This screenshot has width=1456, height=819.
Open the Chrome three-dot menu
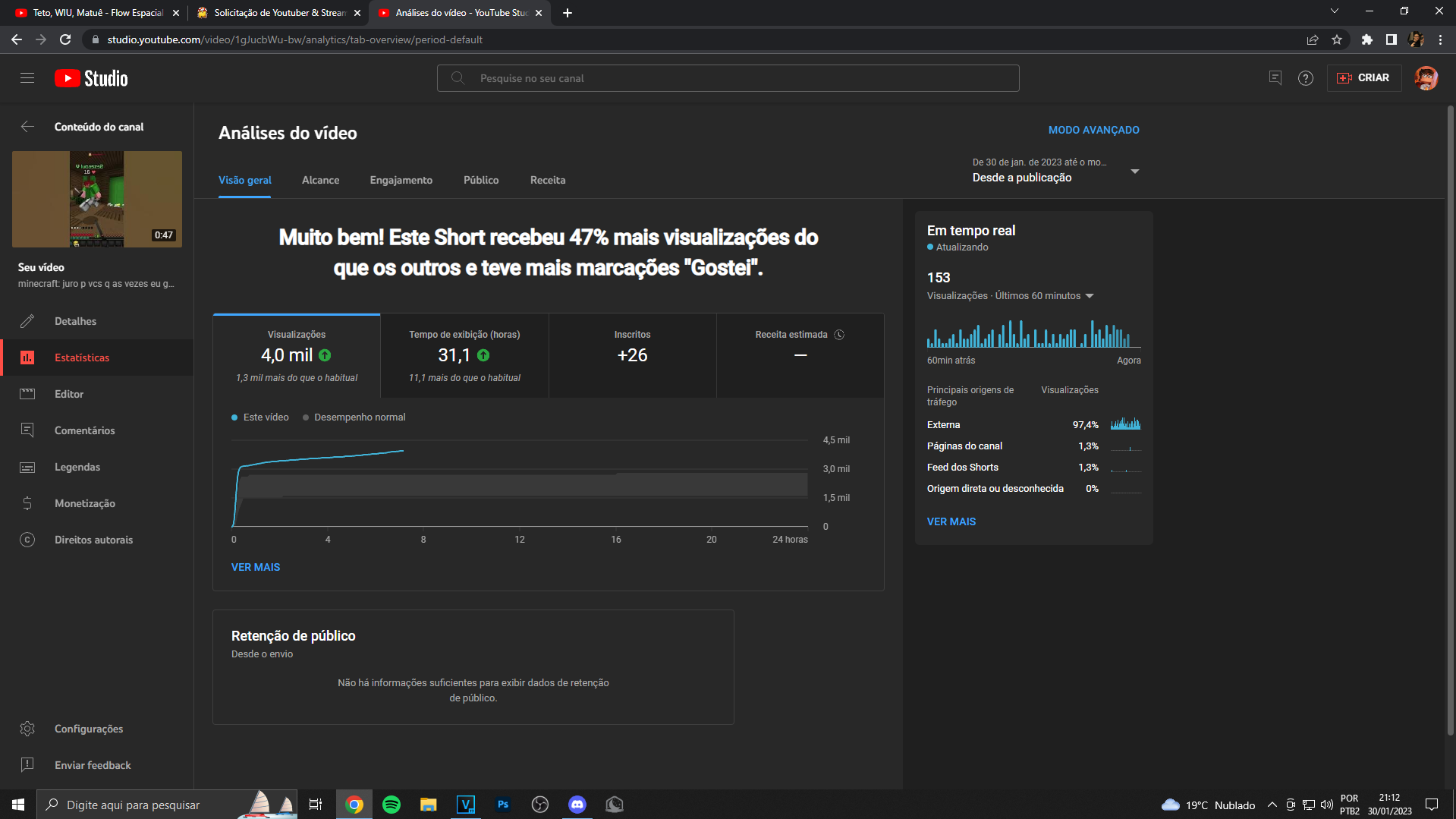1440,39
